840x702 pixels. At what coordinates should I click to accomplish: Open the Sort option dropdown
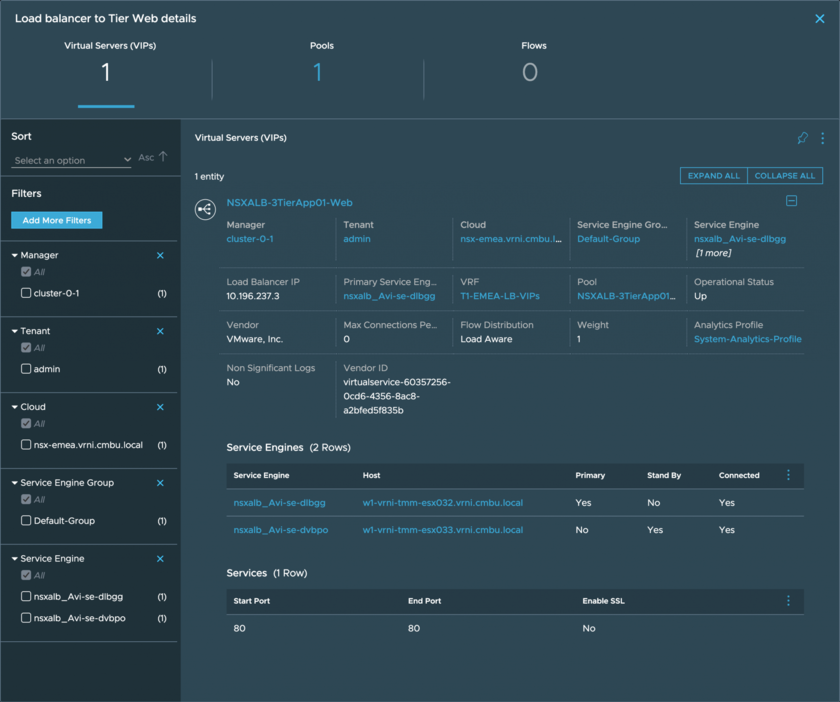(72, 160)
